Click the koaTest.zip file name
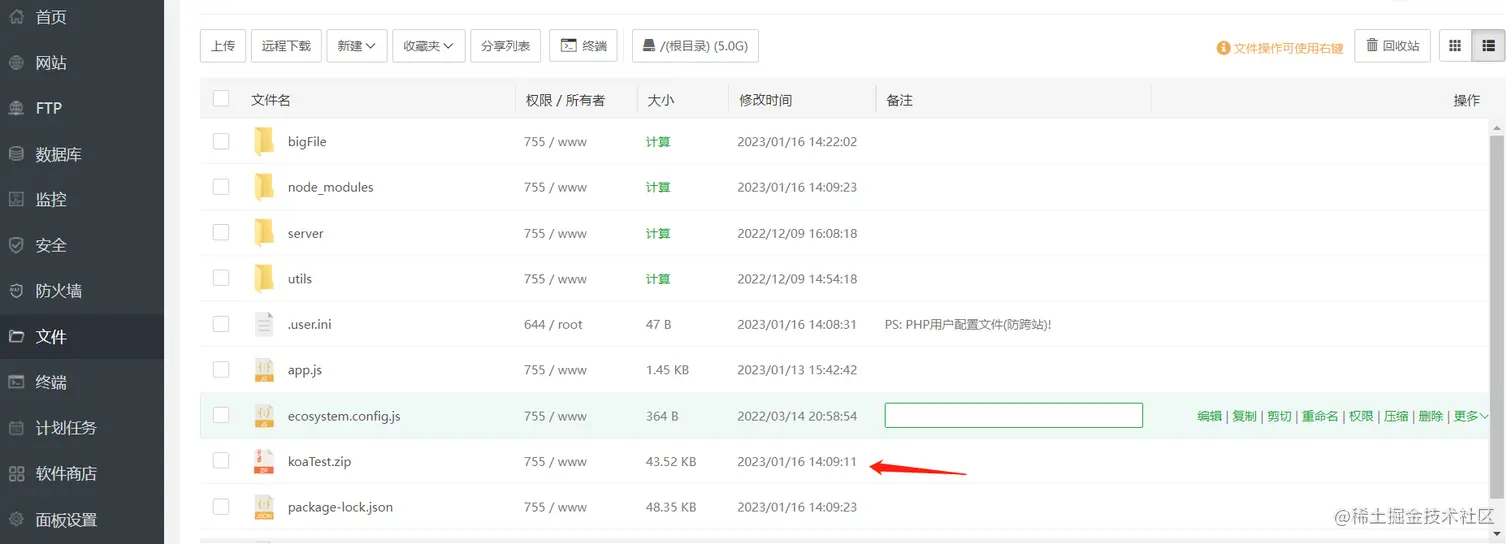The width and height of the screenshot is (1512, 544). click(x=319, y=462)
